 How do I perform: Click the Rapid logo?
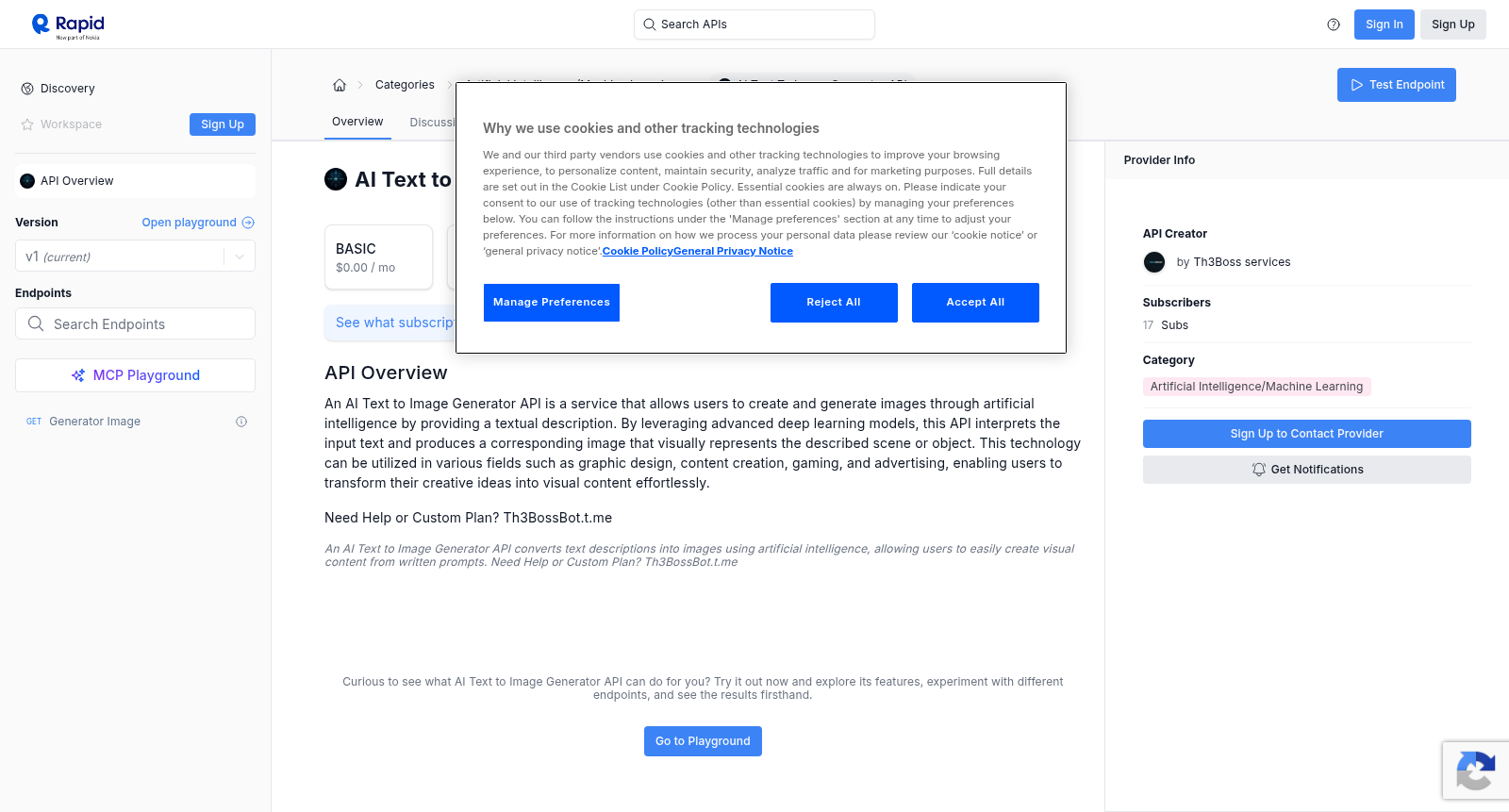[68, 26]
